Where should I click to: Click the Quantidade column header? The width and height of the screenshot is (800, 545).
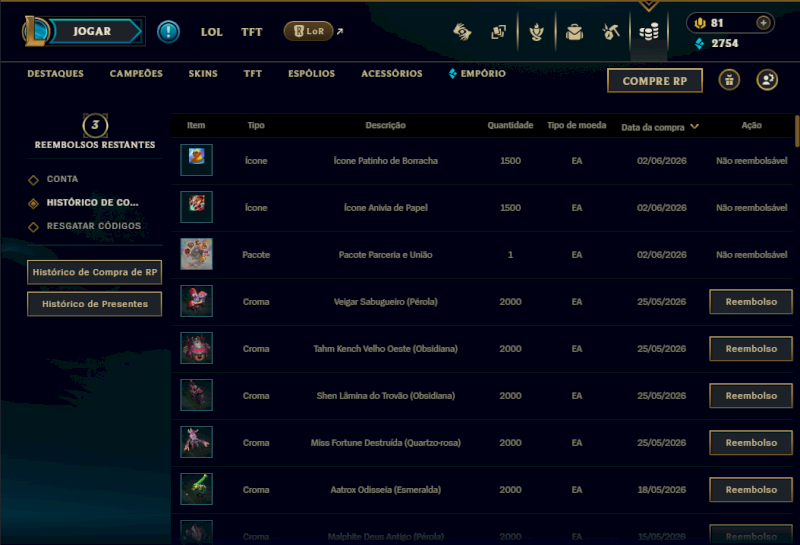(510, 125)
